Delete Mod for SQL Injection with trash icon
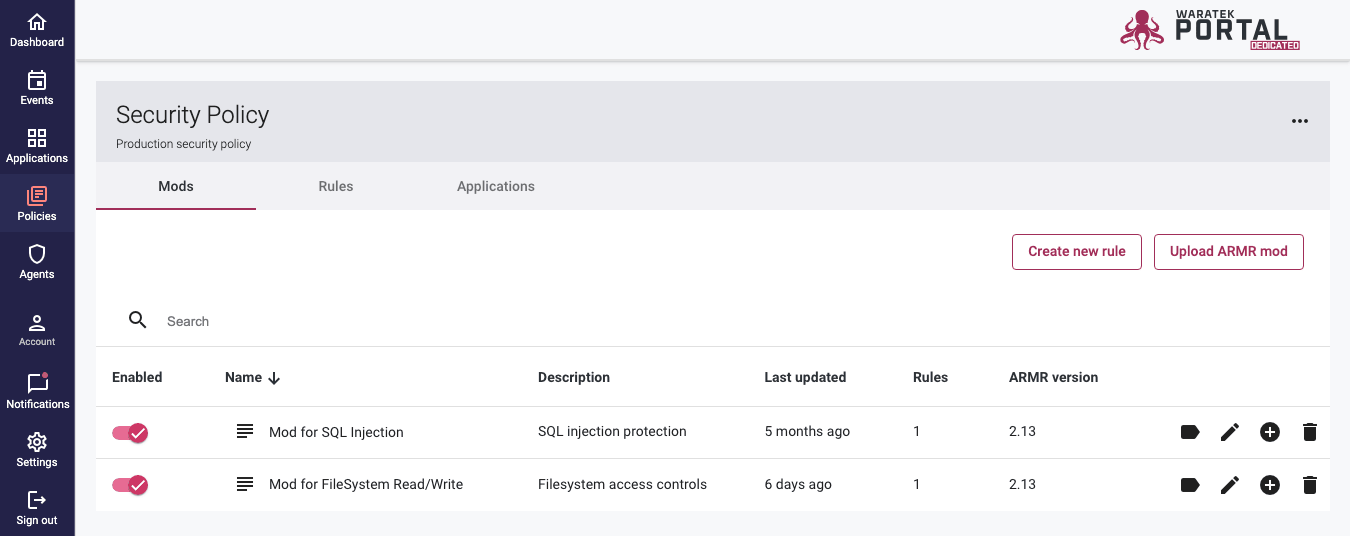 (1310, 432)
